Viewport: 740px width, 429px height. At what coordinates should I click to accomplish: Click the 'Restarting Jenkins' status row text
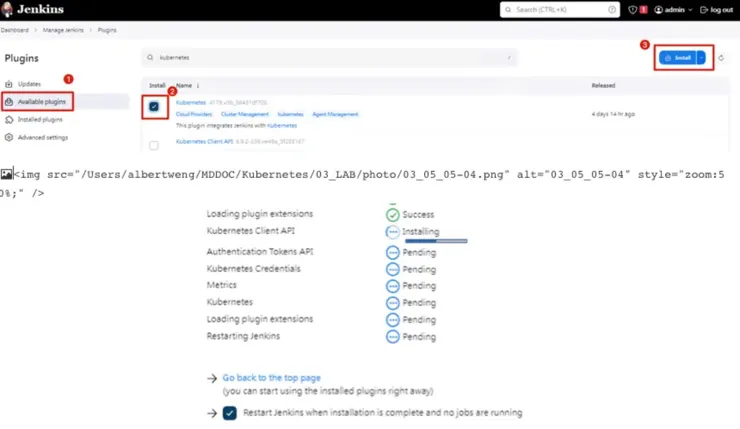click(x=243, y=336)
